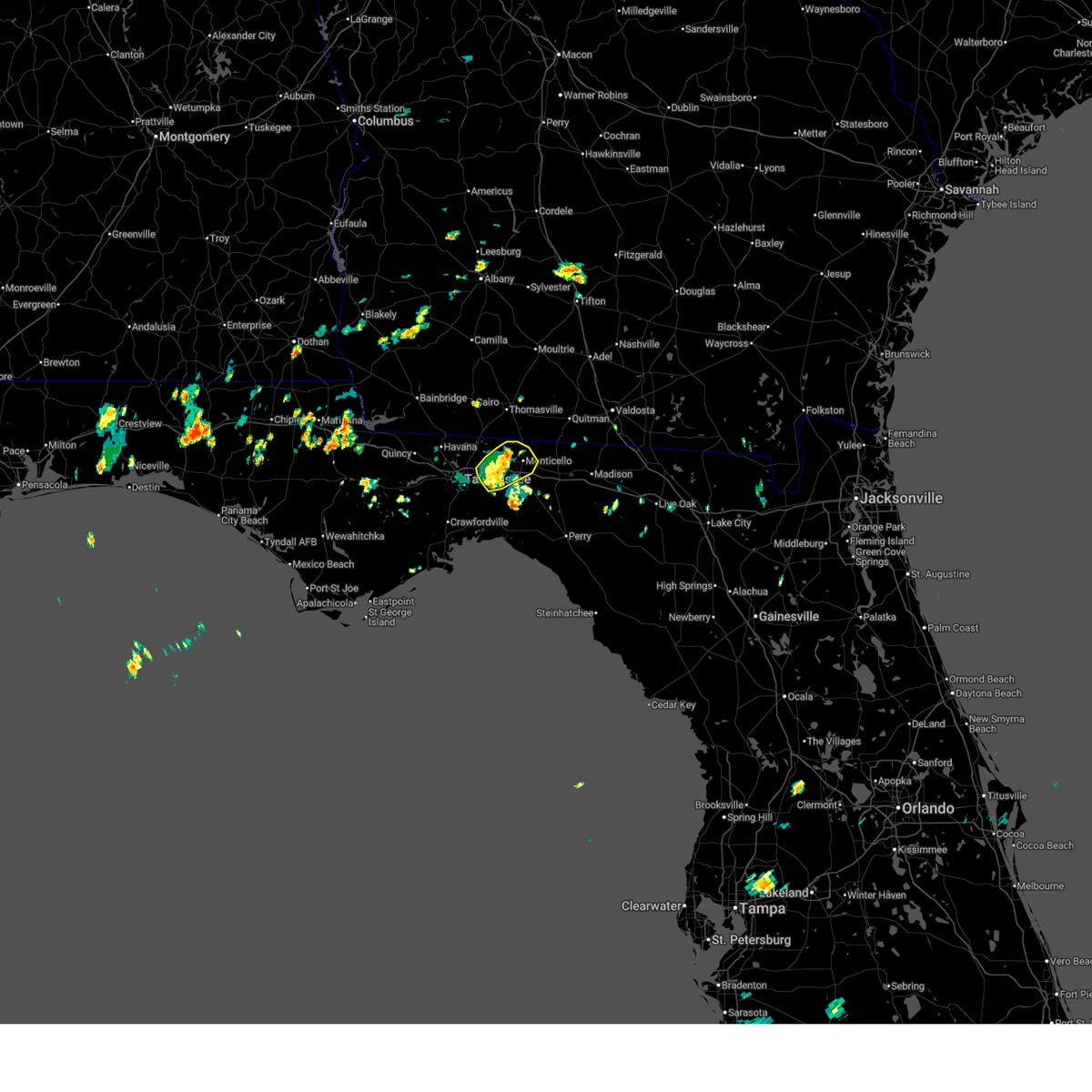Select the Selma label
This screenshot has height=1092, width=1092.
click(65, 131)
